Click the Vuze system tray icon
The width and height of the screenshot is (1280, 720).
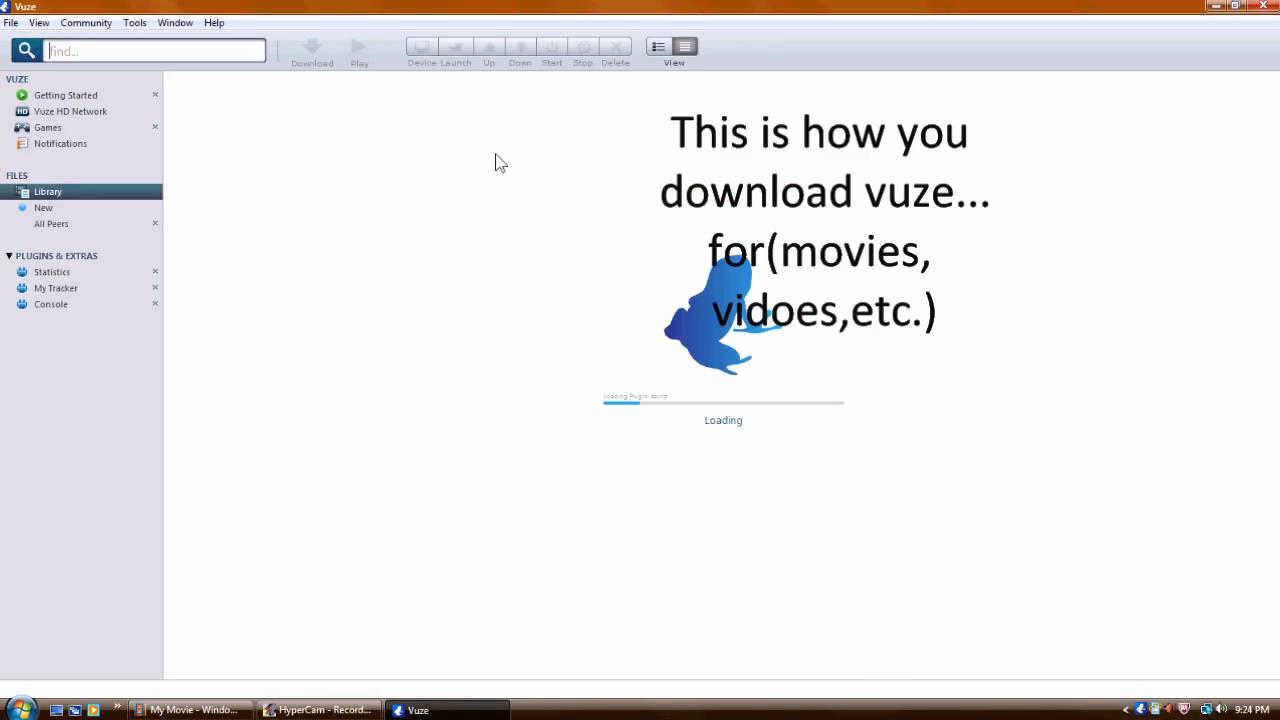1140,710
